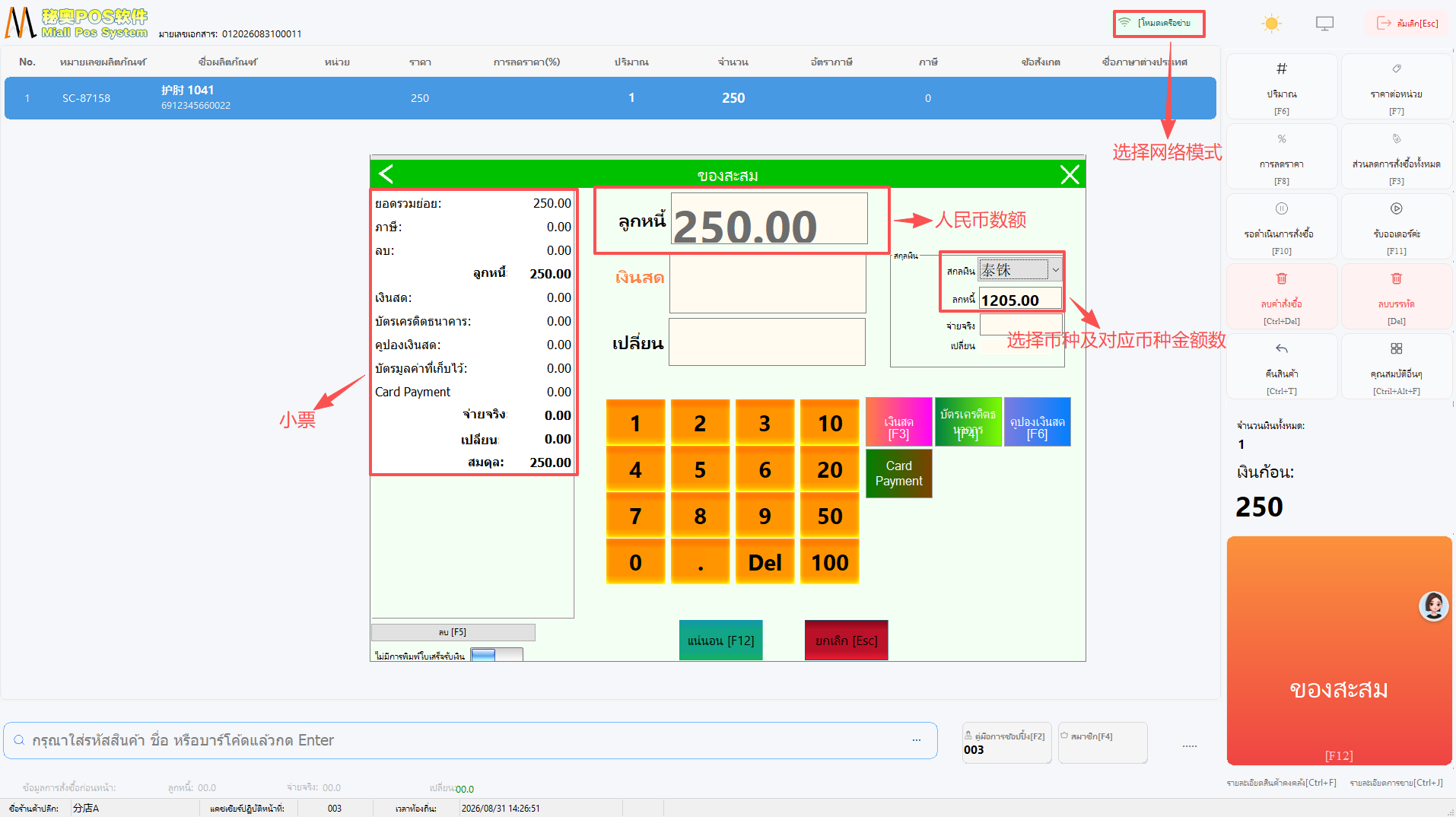
Task: Click the network mode wifi indicator
Action: pos(1159,23)
